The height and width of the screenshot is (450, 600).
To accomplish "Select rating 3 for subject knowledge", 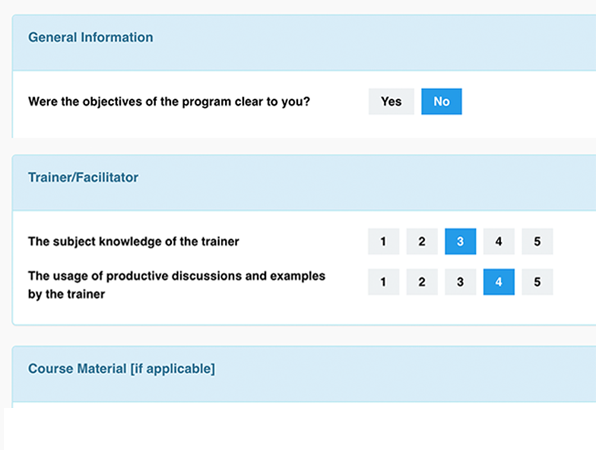I will 460,241.
